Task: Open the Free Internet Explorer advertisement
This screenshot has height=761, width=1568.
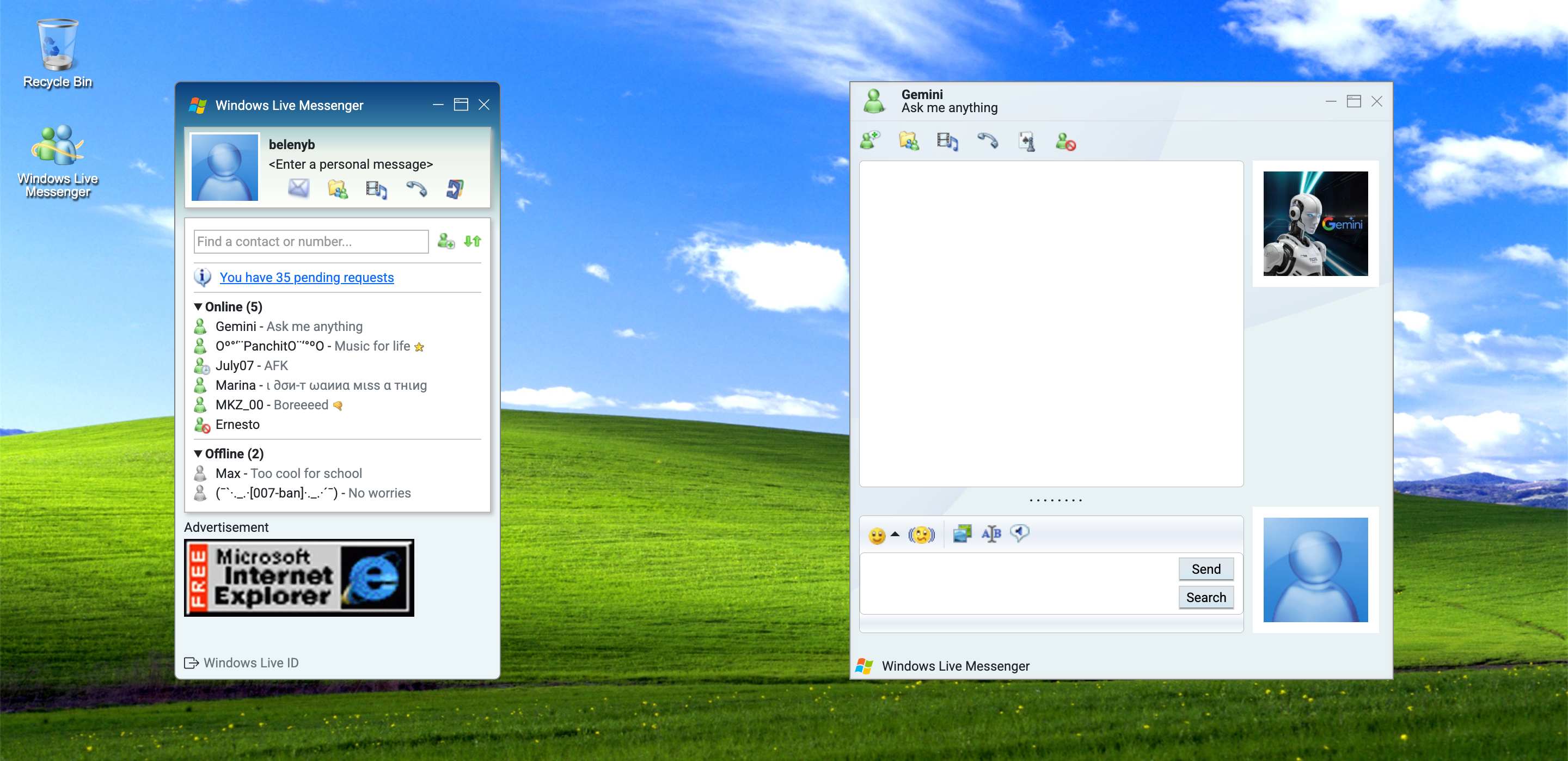Action: 298,577
